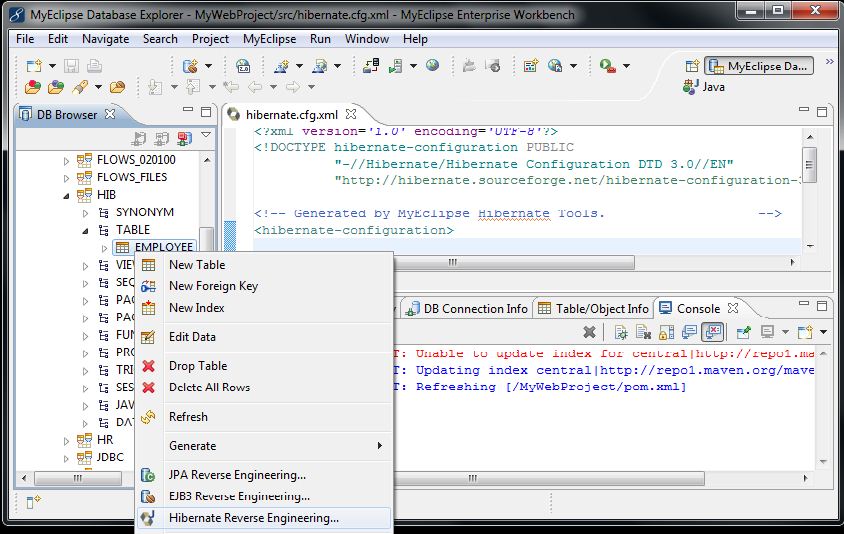Viewport: 844px width, 534px height.
Task: Open the Navigate menu
Action: [106, 39]
